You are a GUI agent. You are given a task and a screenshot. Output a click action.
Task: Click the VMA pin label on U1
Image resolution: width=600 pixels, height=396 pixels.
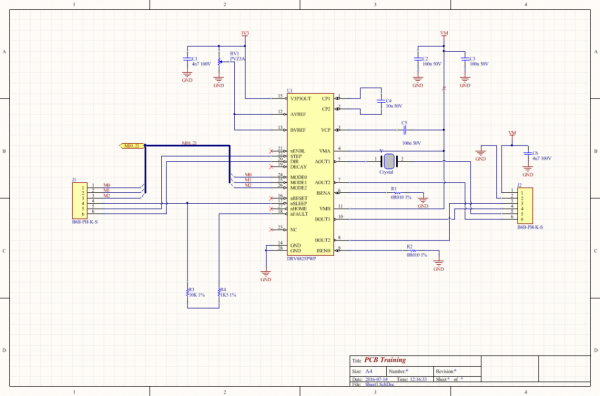(x=325, y=151)
